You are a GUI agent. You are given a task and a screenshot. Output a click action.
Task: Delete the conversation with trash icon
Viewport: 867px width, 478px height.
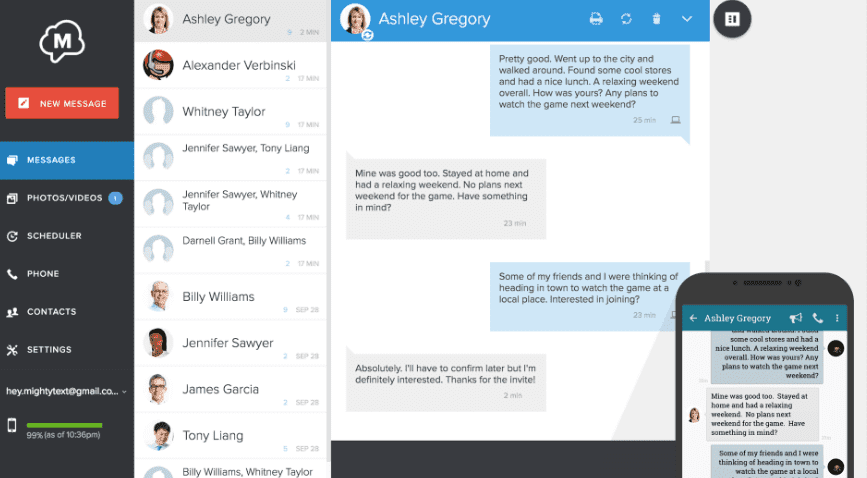coord(656,19)
